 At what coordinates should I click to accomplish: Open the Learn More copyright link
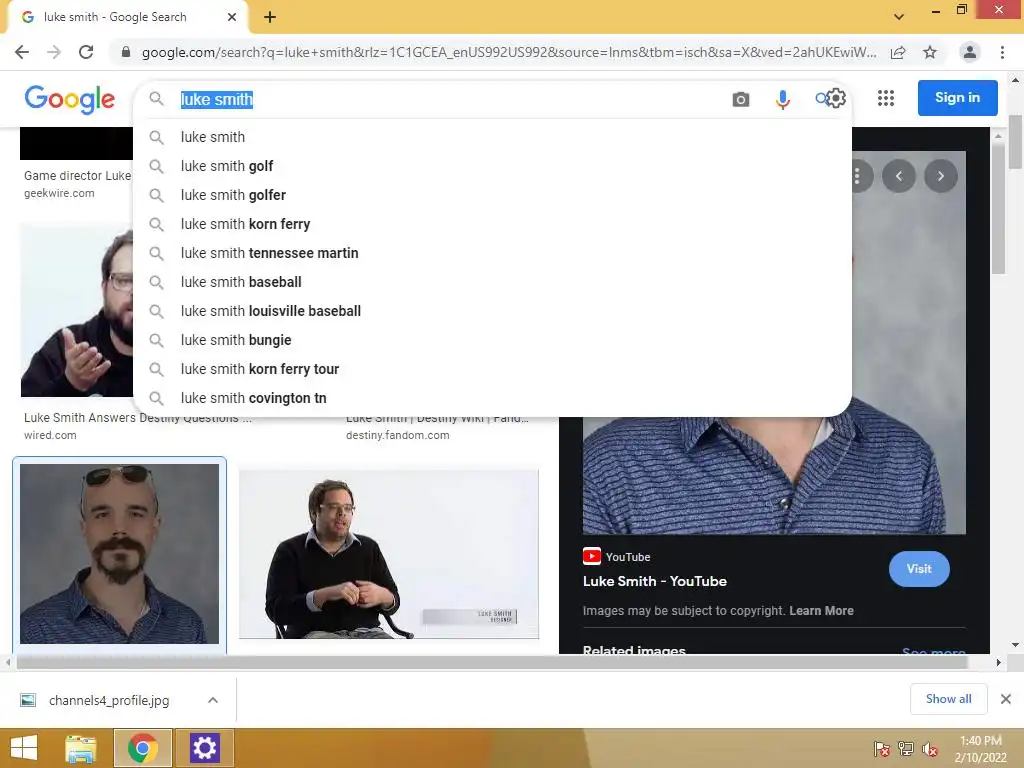[x=821, y=611]
